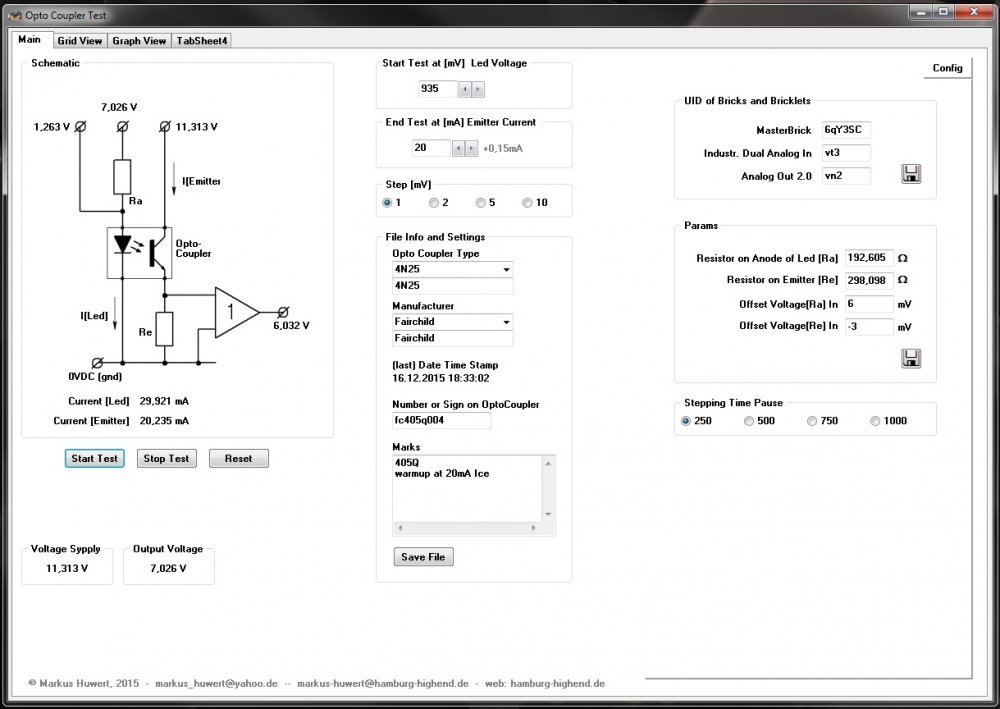
Task: Open the Graph View tab
Action: click(139, 41)
